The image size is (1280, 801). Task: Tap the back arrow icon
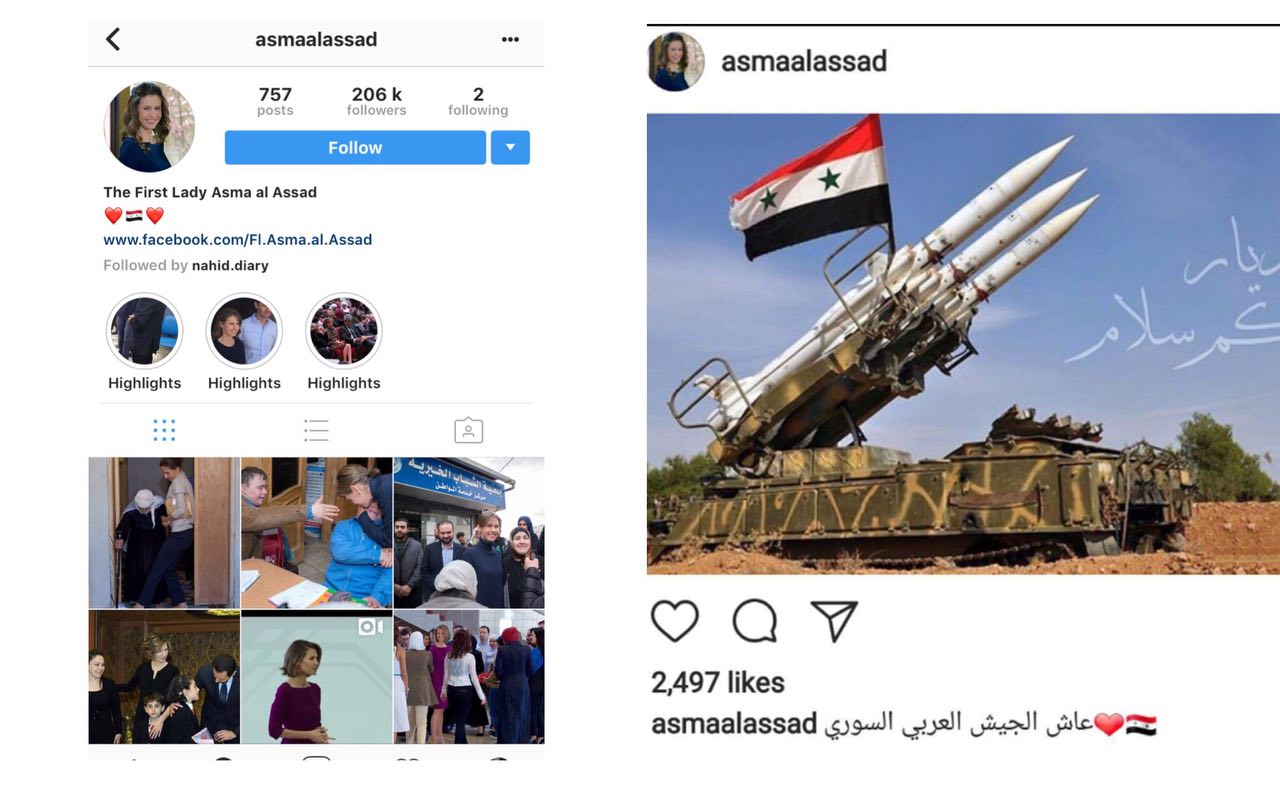click(x=113, y=39)
